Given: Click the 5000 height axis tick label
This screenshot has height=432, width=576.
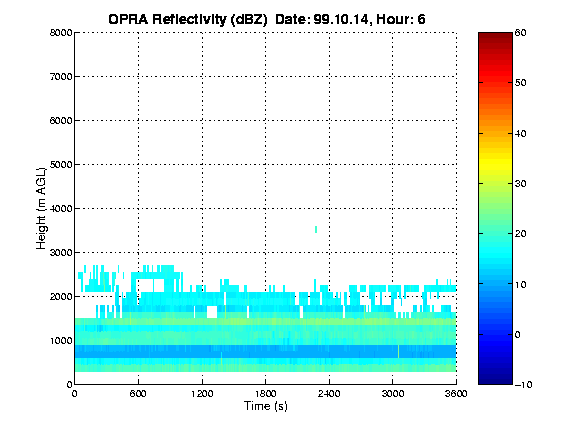Looking at the screenshot, I should (61, 165).
